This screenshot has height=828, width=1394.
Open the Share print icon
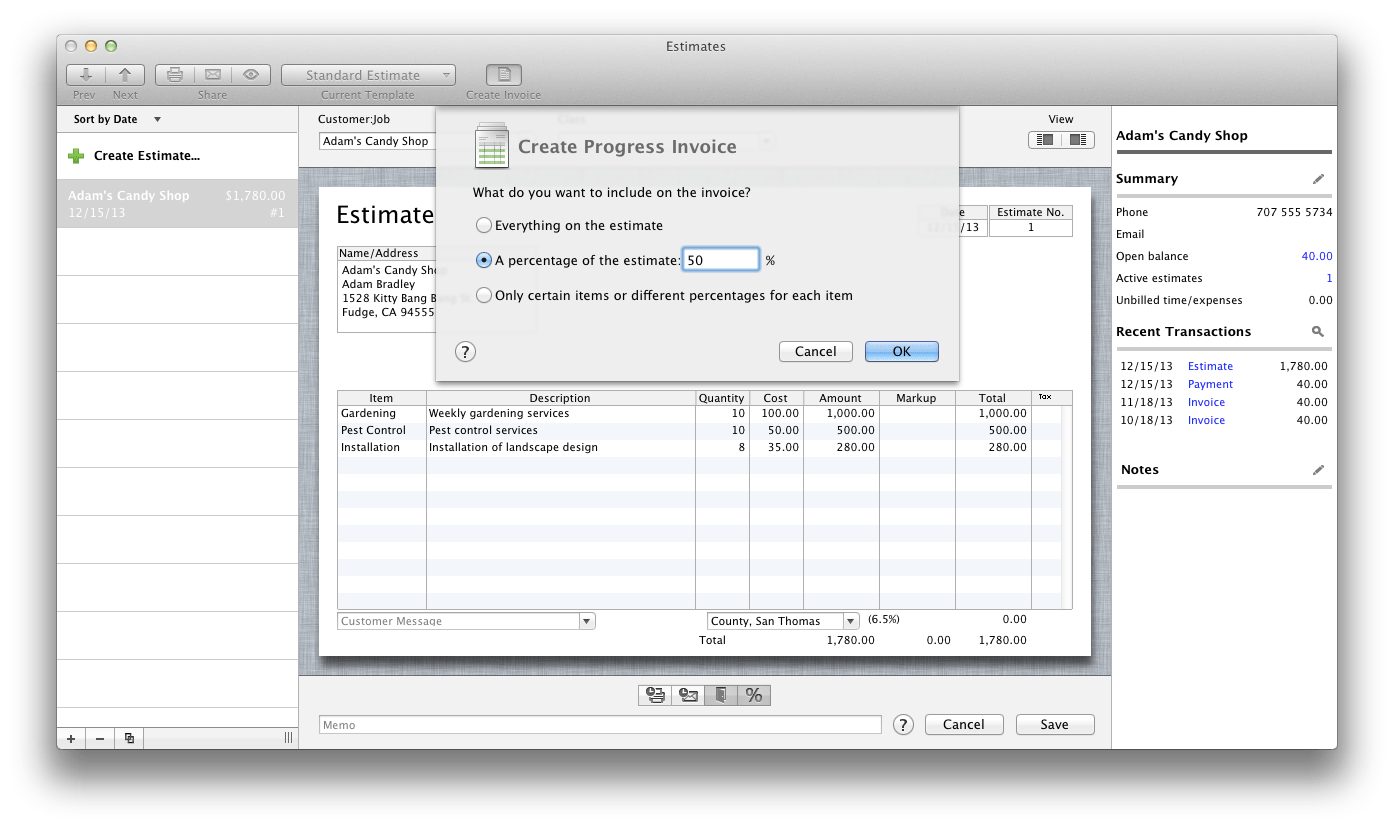(174, 74)
